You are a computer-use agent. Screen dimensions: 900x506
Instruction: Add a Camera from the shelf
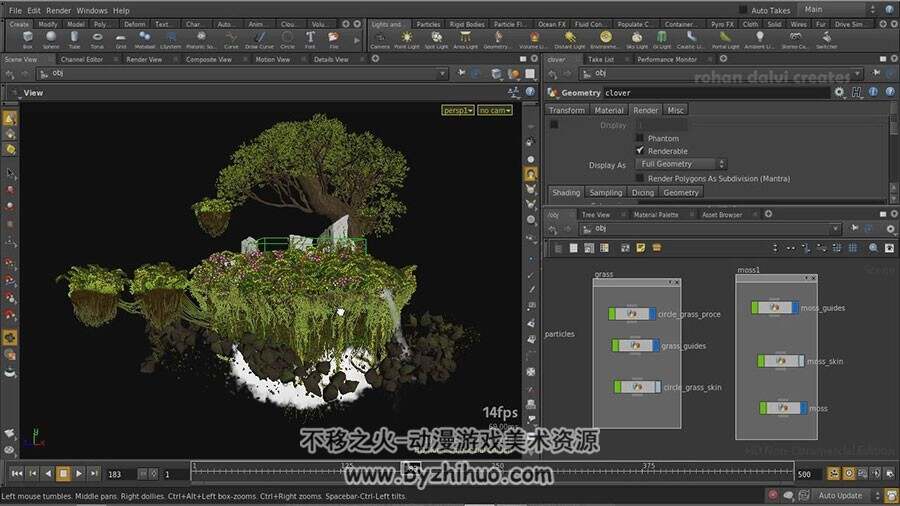pyautogui.click(x=380, y=40)
